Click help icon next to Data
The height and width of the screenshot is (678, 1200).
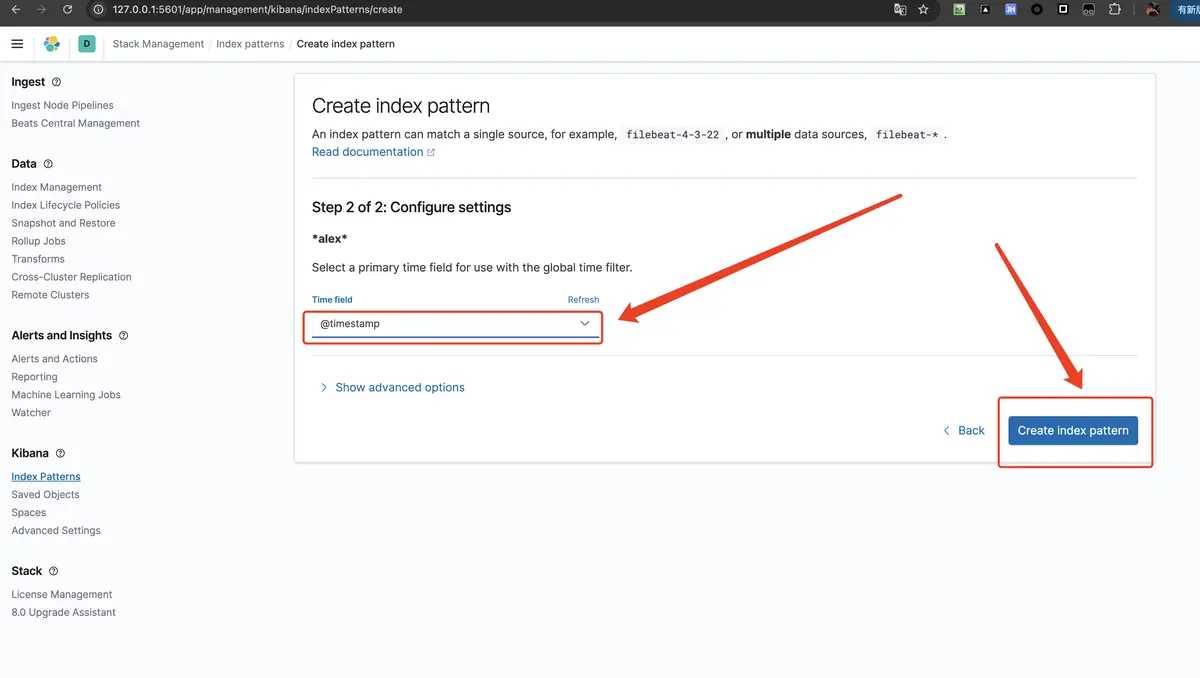tap(48, 164)
